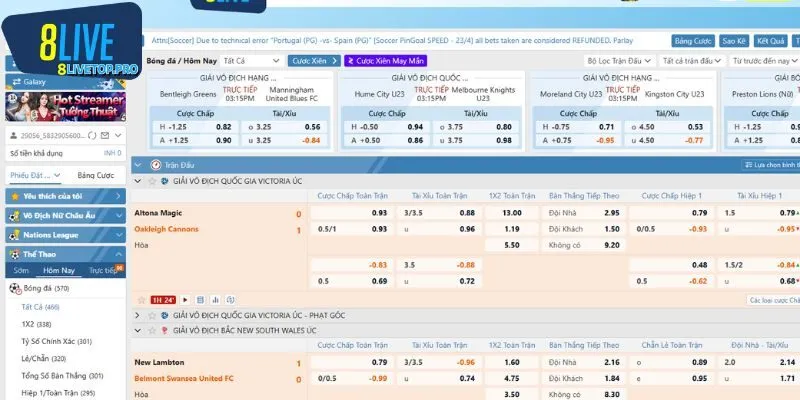
Task: Click Đội Khách 1.50 for Altona Magic match
Action: coord(584,229)
